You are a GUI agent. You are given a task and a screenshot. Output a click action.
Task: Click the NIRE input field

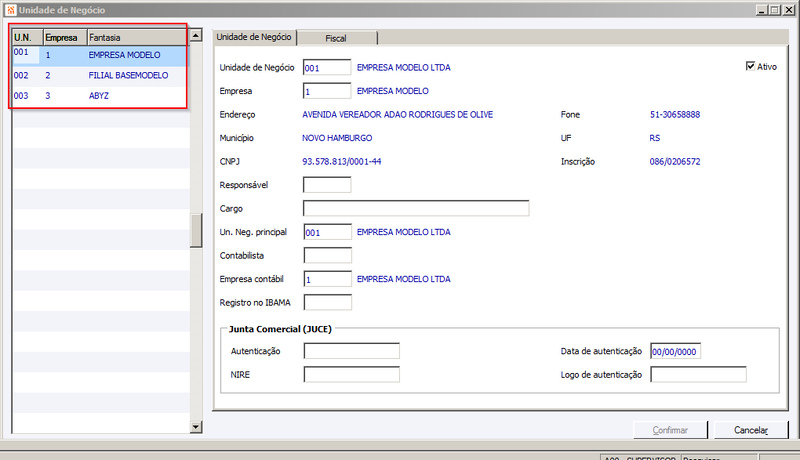[352, 374]
